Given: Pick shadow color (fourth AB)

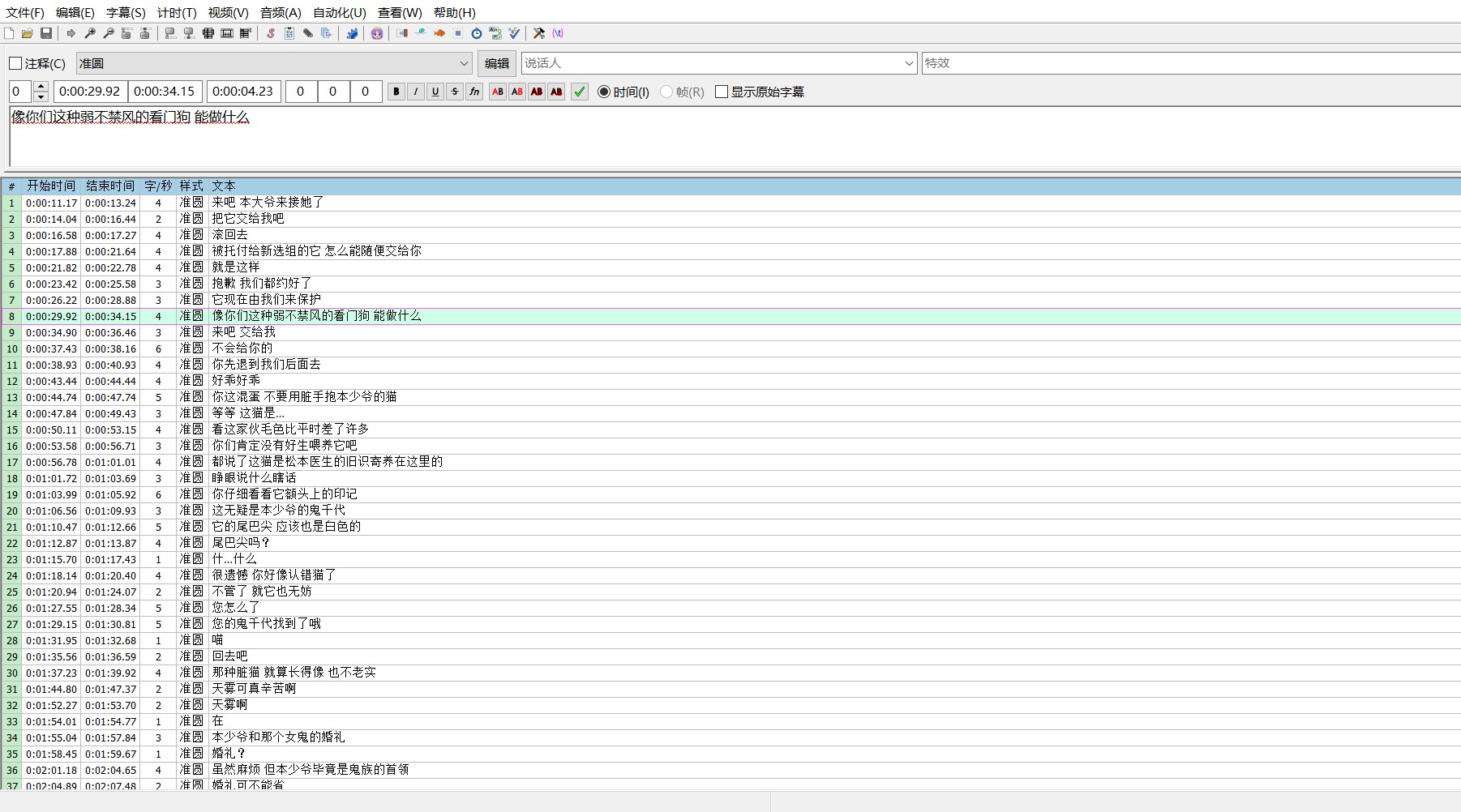Looking at the screenshot, I should click(x=556, y=92).
